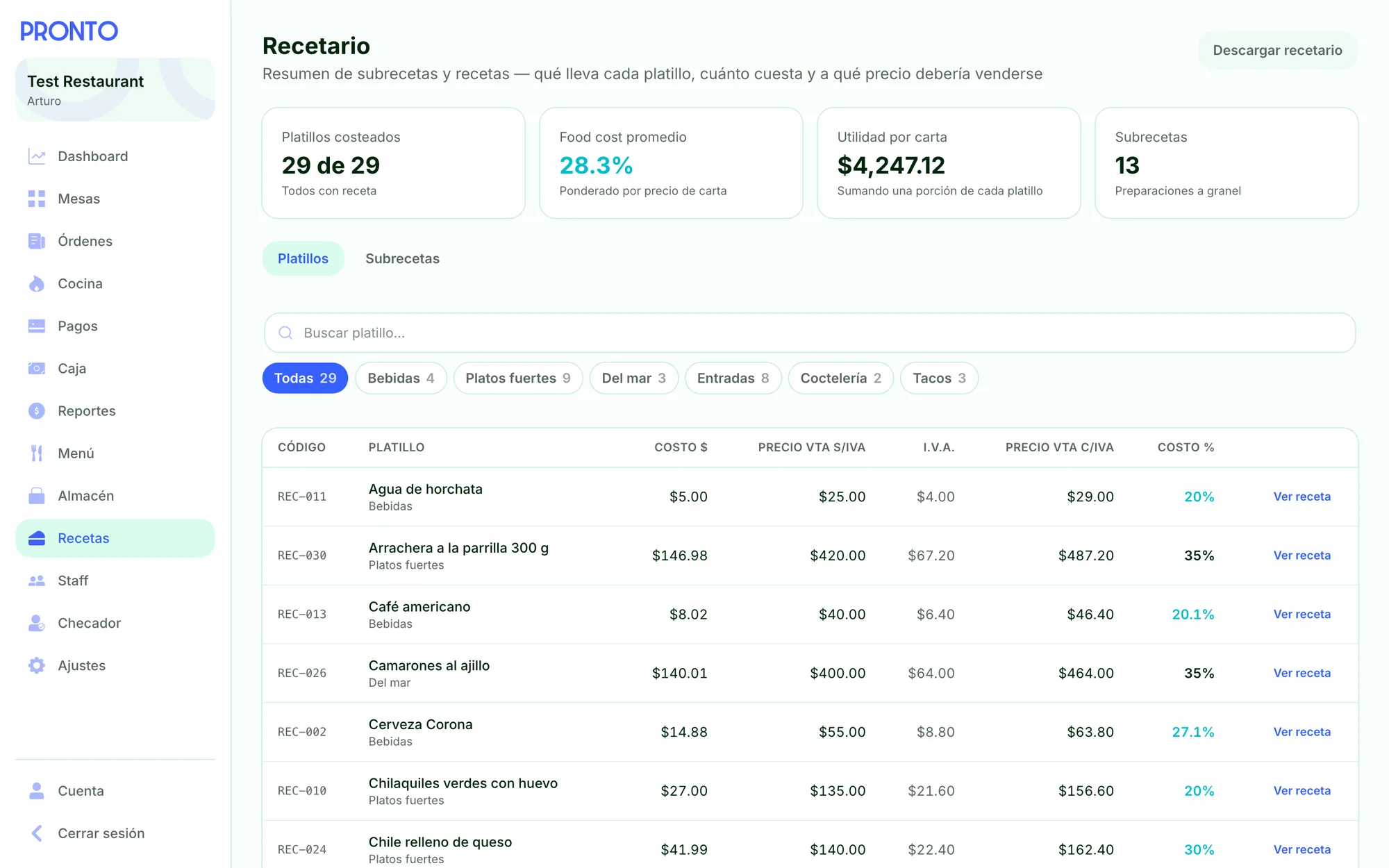Click the PRONTO logo
The width and height of the screenshot is (1389, 868).
coord(69,31)
